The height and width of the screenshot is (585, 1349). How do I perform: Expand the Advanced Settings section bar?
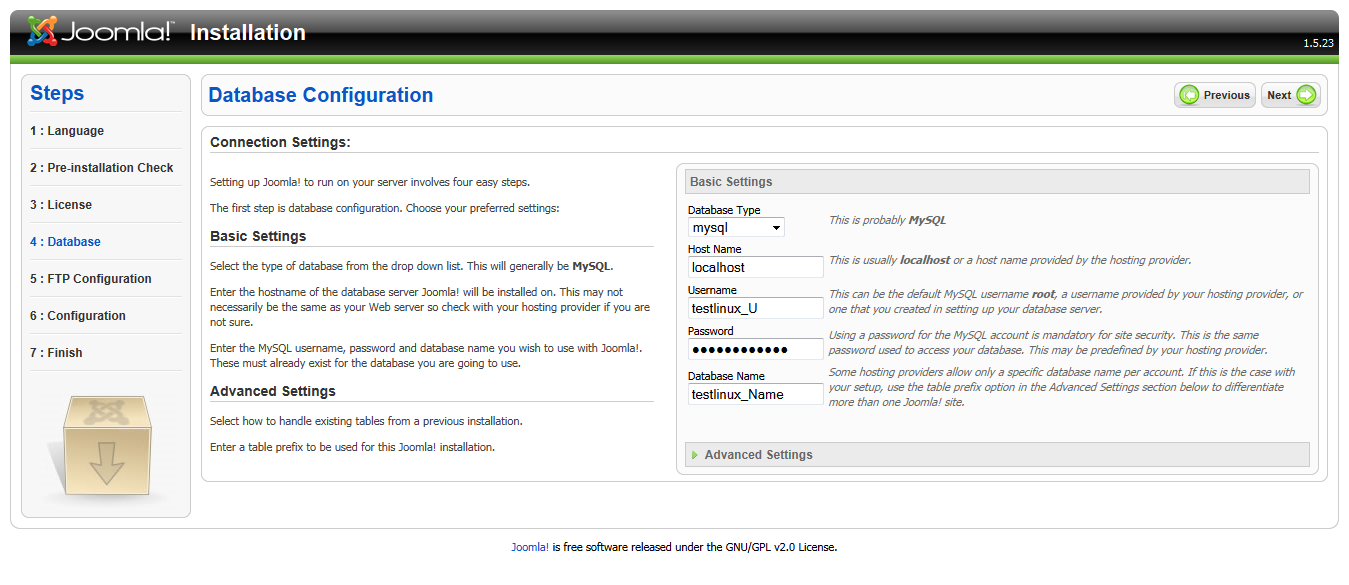(997, 455)
